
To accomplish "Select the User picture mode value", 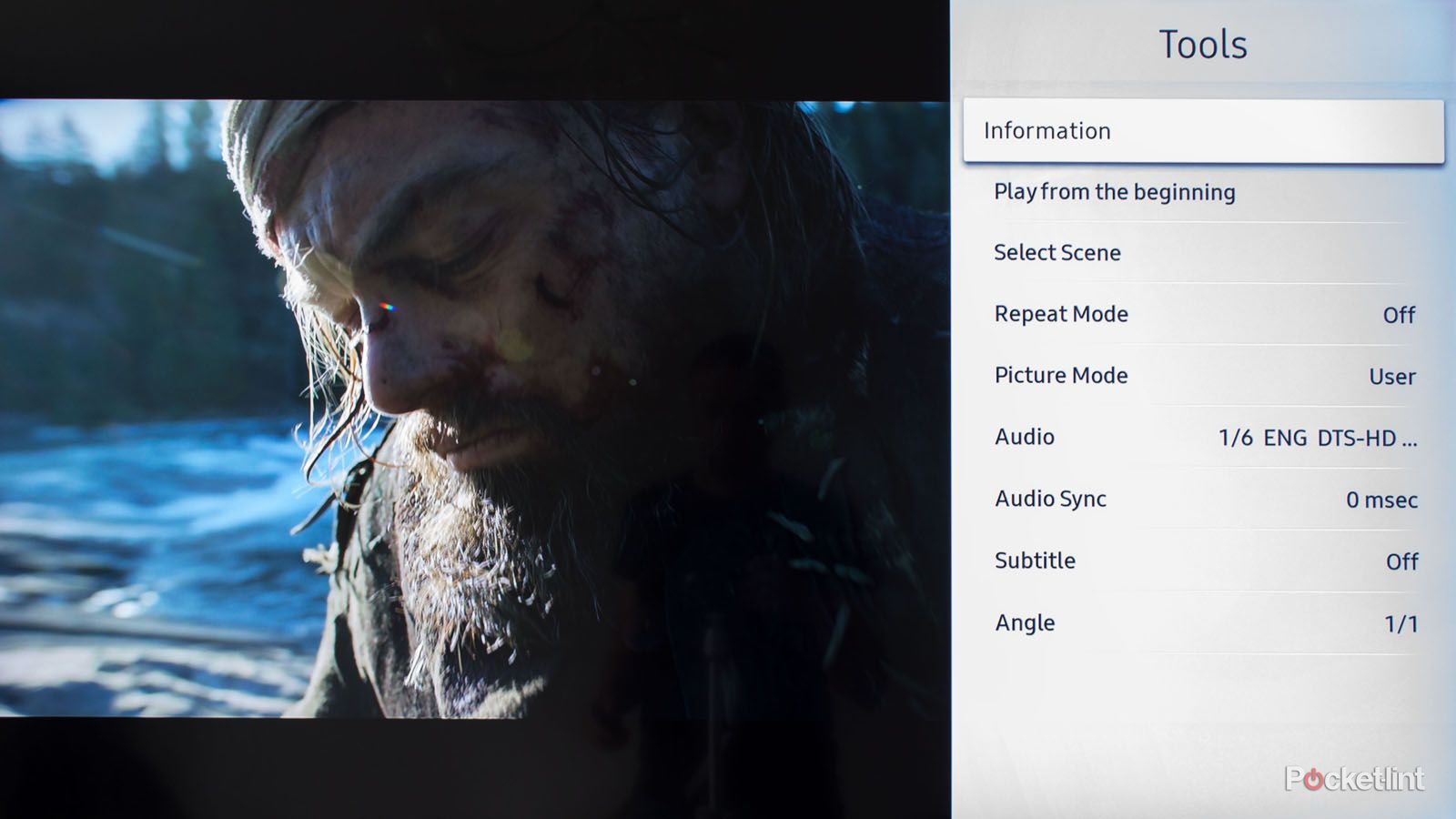I will tap(1392, 375).
